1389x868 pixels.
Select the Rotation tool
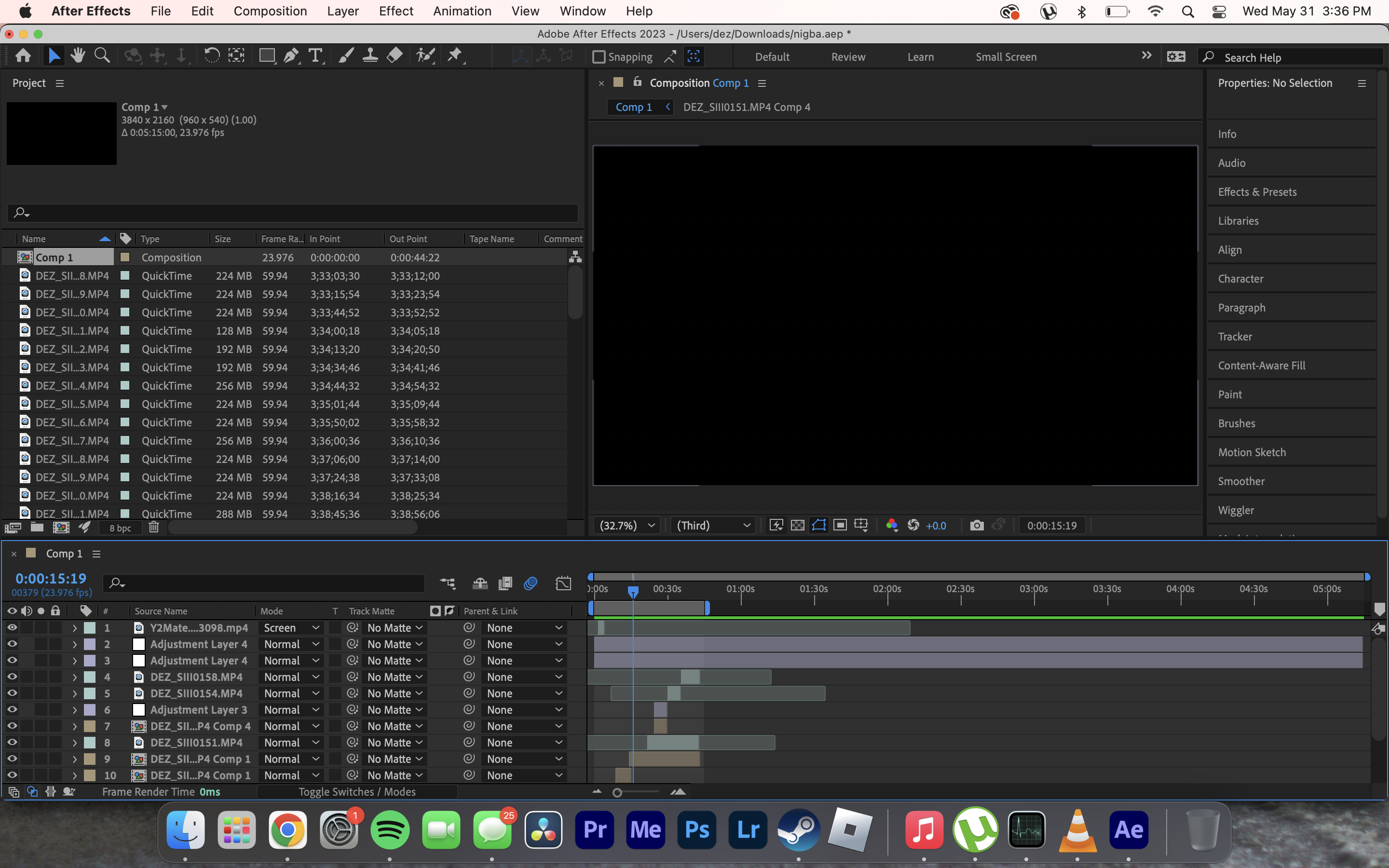point(212,55)
